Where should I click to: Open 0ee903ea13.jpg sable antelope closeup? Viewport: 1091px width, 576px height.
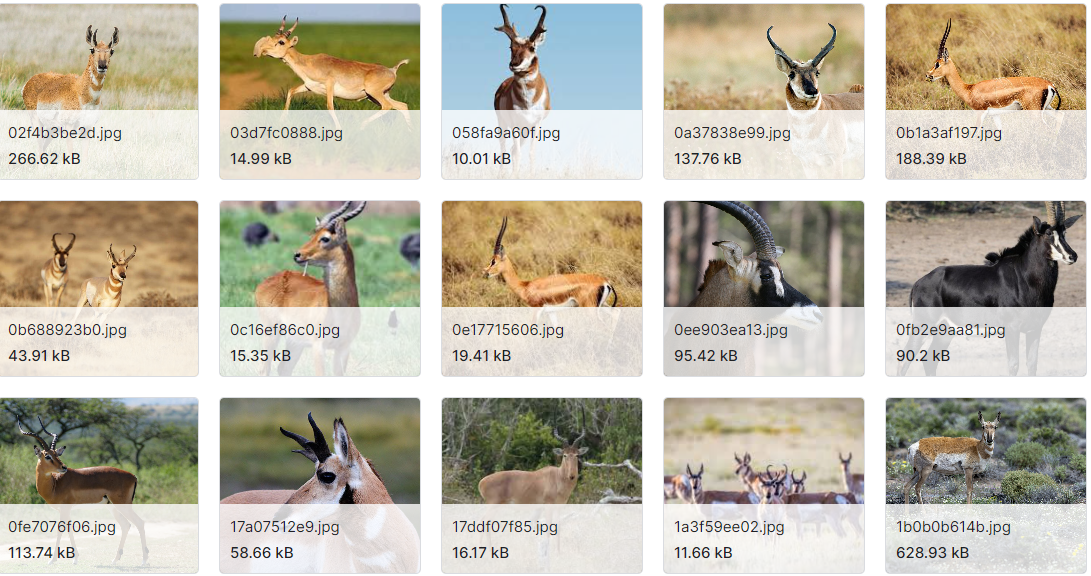pyautogui.click(x=764, y=289)
